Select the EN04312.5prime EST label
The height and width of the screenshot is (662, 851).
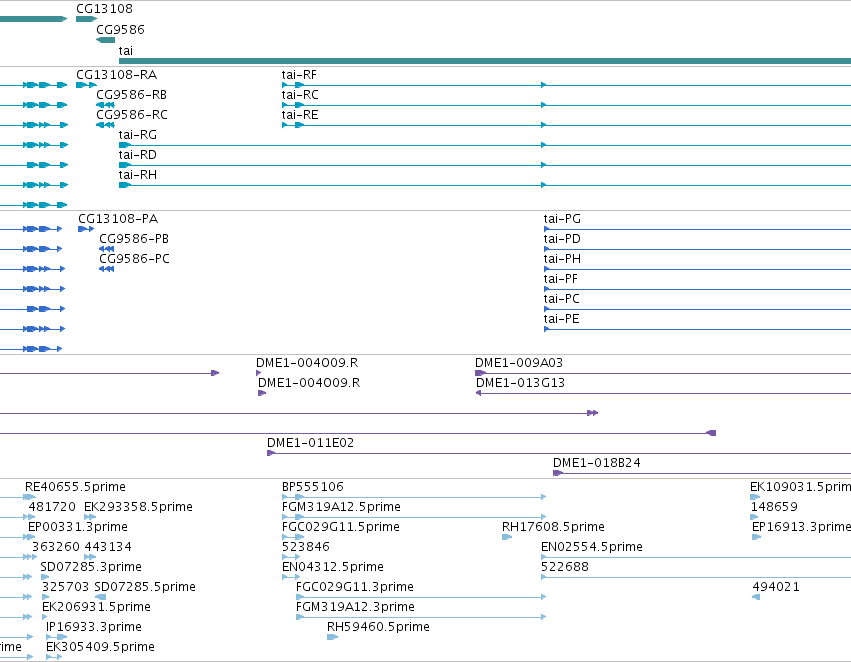pos(333,568)
